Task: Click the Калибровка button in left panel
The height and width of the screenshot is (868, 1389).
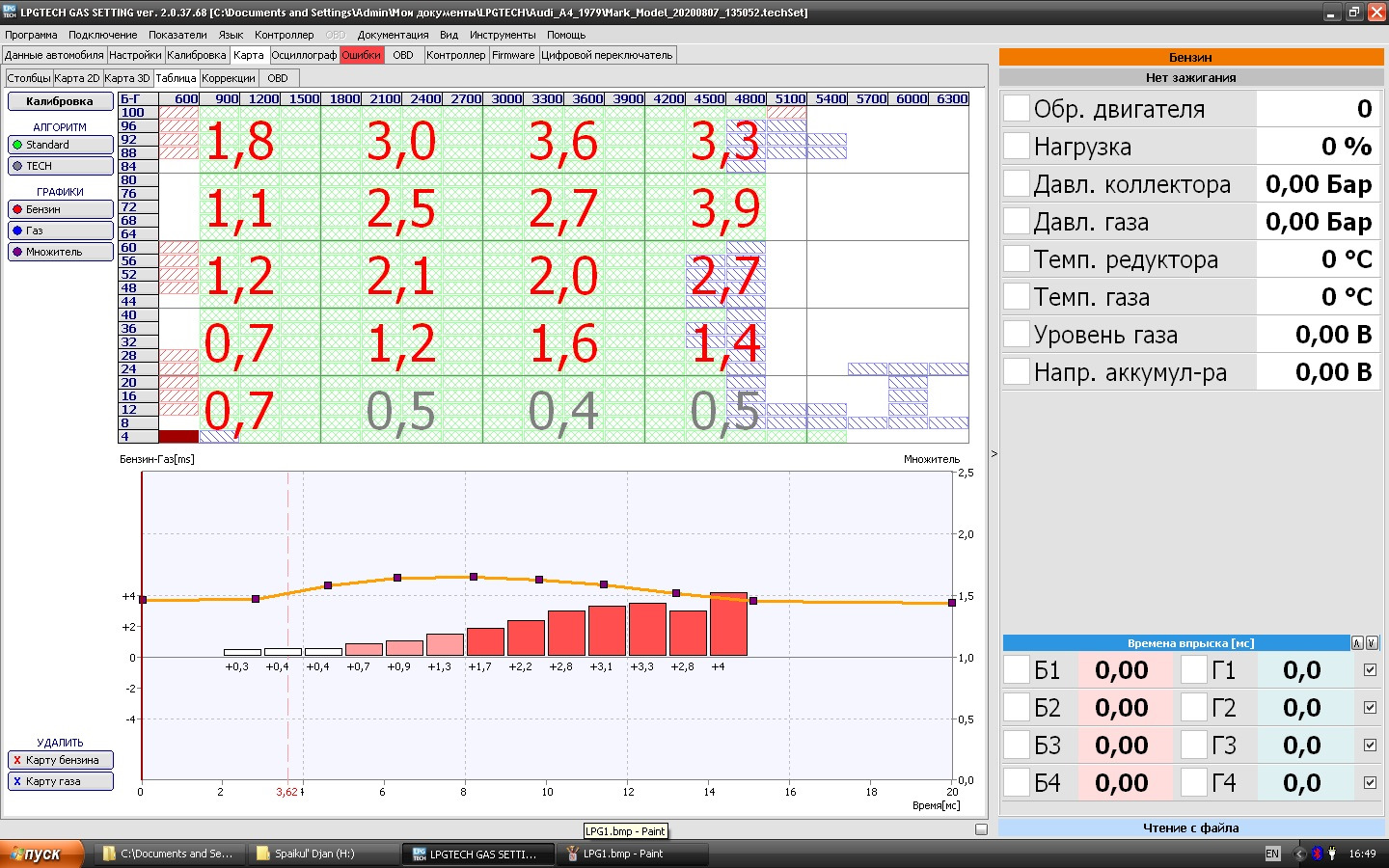Action: point(60,101)
